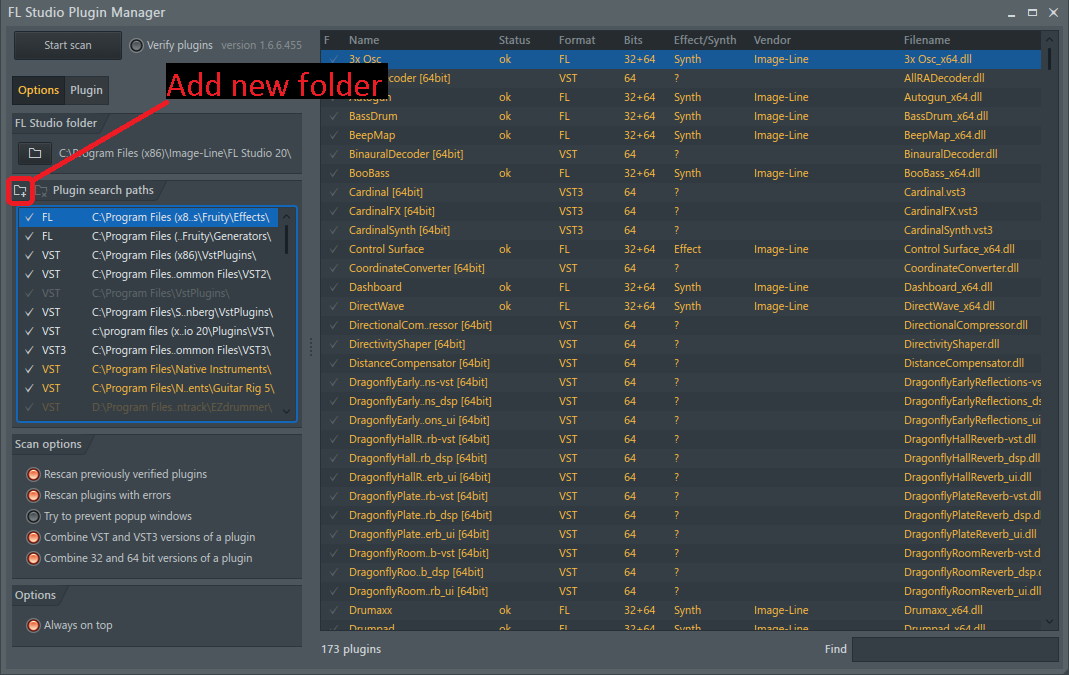Viewport: 1069px width, 675px height.
Task: Click the scroll up arrow in plugin table
Action: pos(1049,40)
